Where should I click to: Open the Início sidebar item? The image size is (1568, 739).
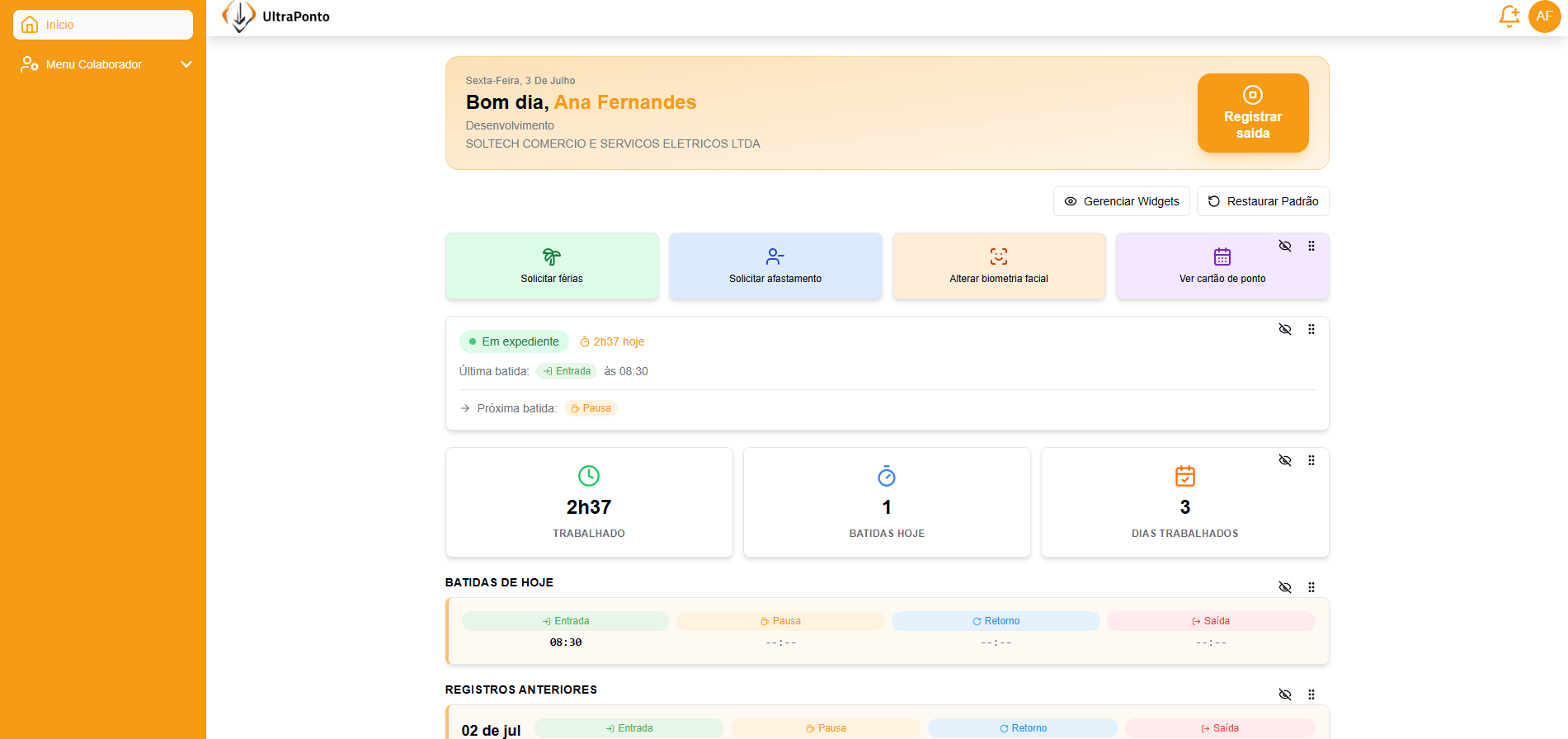pyautogui.click(x=103, y=25)
